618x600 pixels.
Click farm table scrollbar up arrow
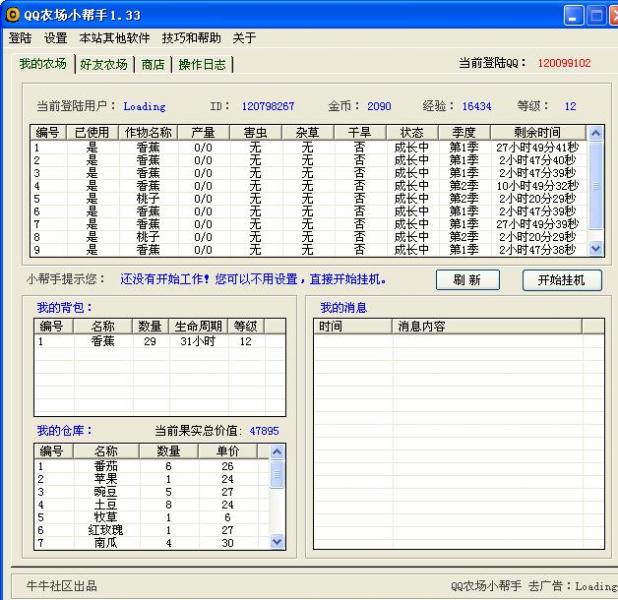point(596,133)
